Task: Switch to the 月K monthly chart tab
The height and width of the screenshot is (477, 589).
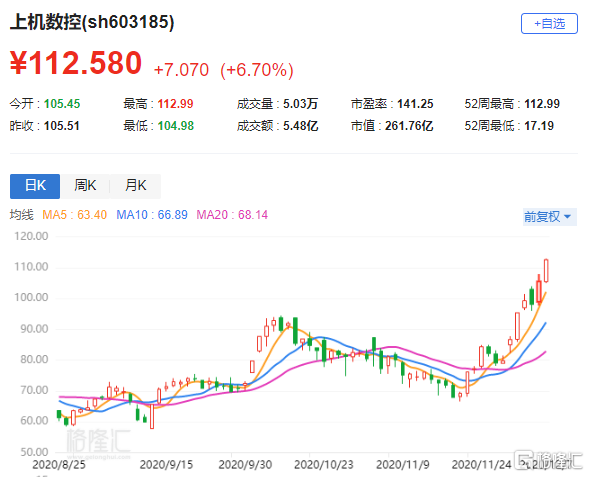Action: pos(136,186)
